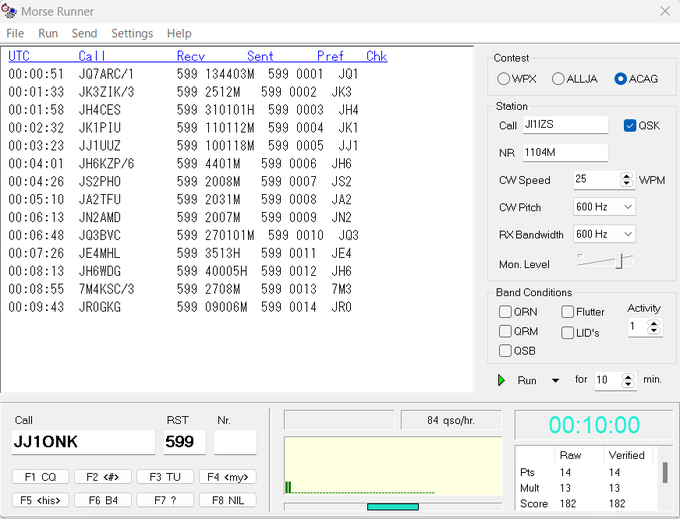
Task: Decrease Activity level with down arrow
Action: point(654,330)
